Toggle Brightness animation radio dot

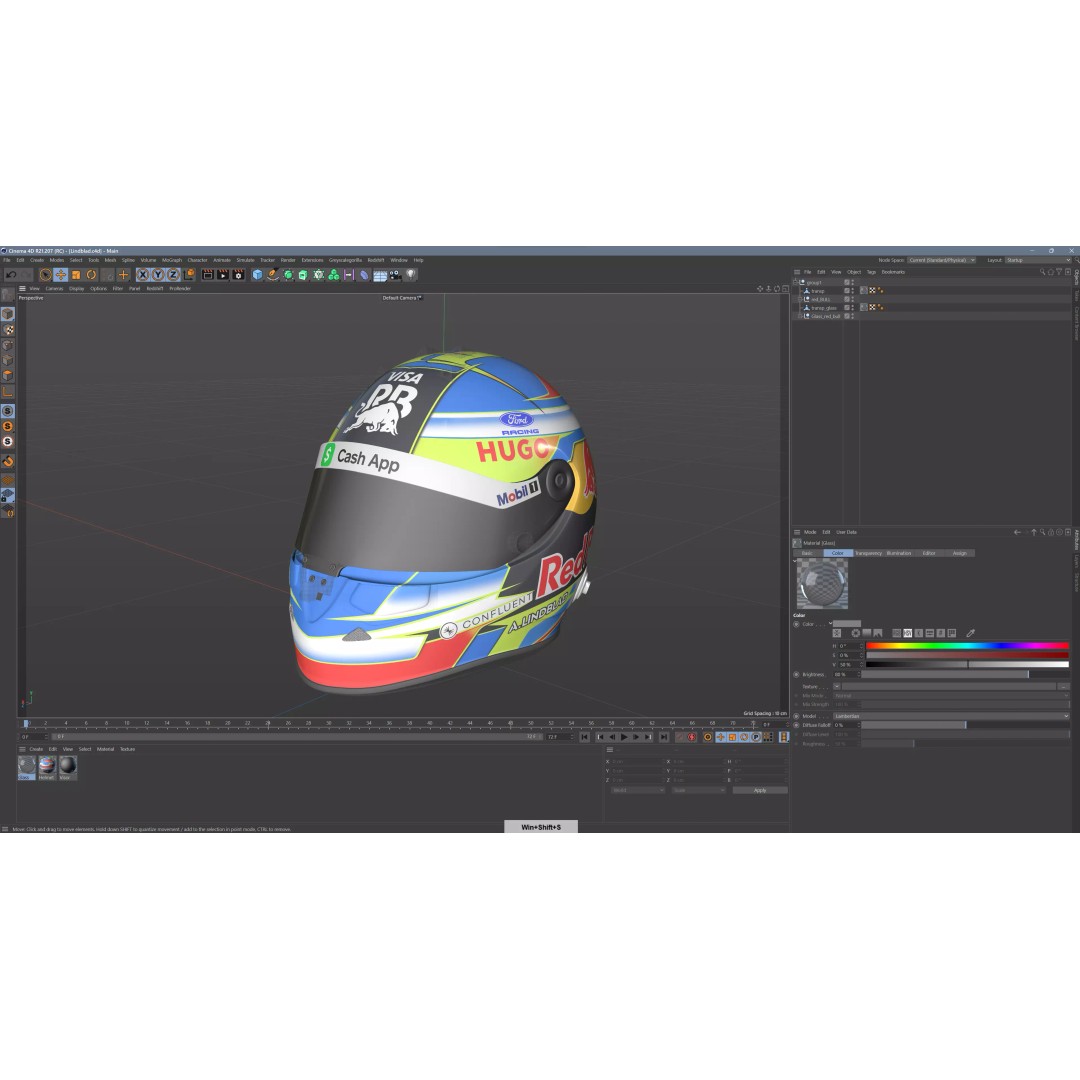pos(796,675)
